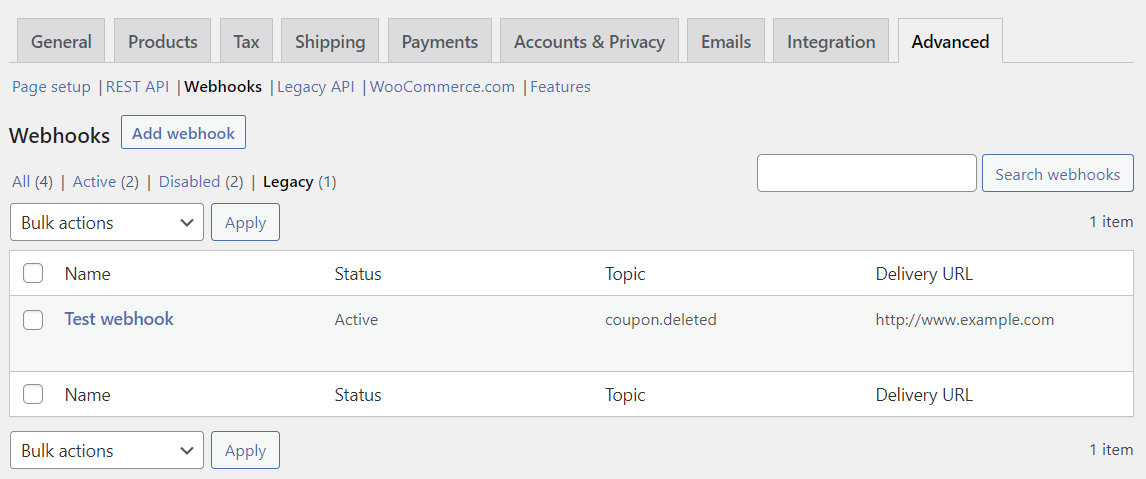Filter webhooks by Disabled status

click(189, 182)
